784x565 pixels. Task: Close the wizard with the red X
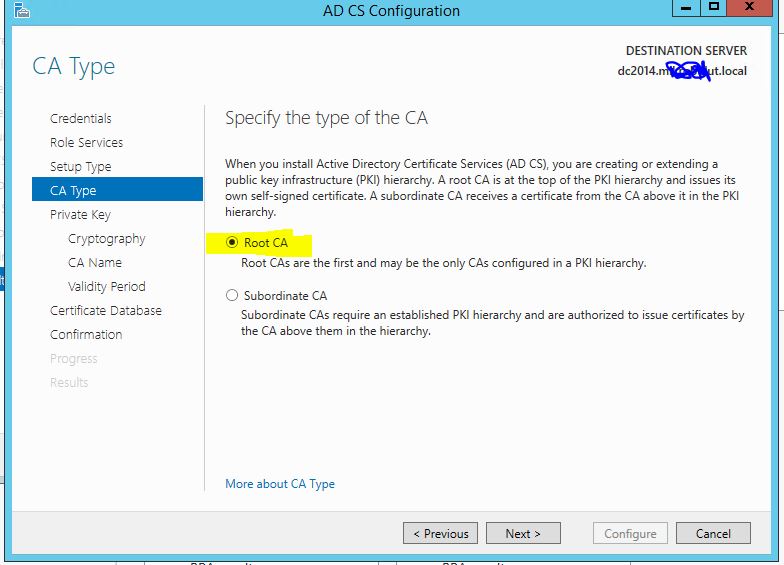point(749,8)
